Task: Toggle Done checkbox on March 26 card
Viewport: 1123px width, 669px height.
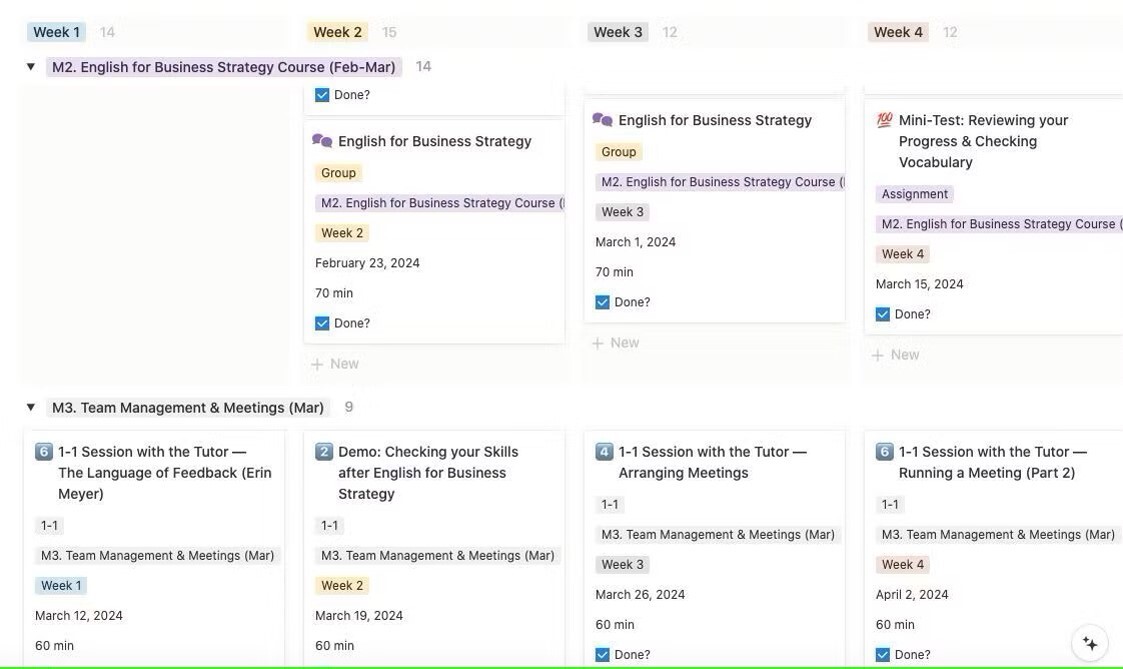Action: [602, 655]
